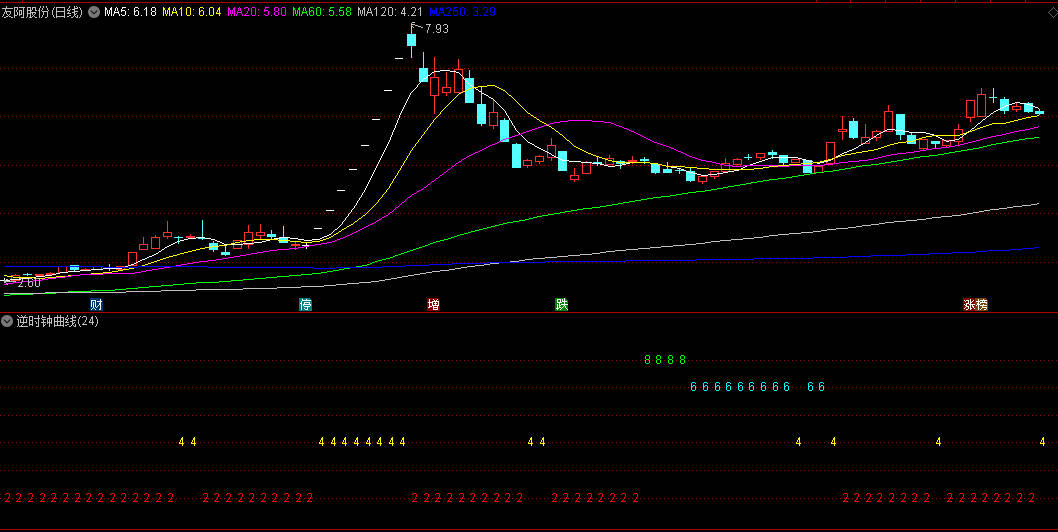Select the MA5: 6.18 moving average label
The height and width of the screenshot is (532, 1058).
tap(131, 12)
